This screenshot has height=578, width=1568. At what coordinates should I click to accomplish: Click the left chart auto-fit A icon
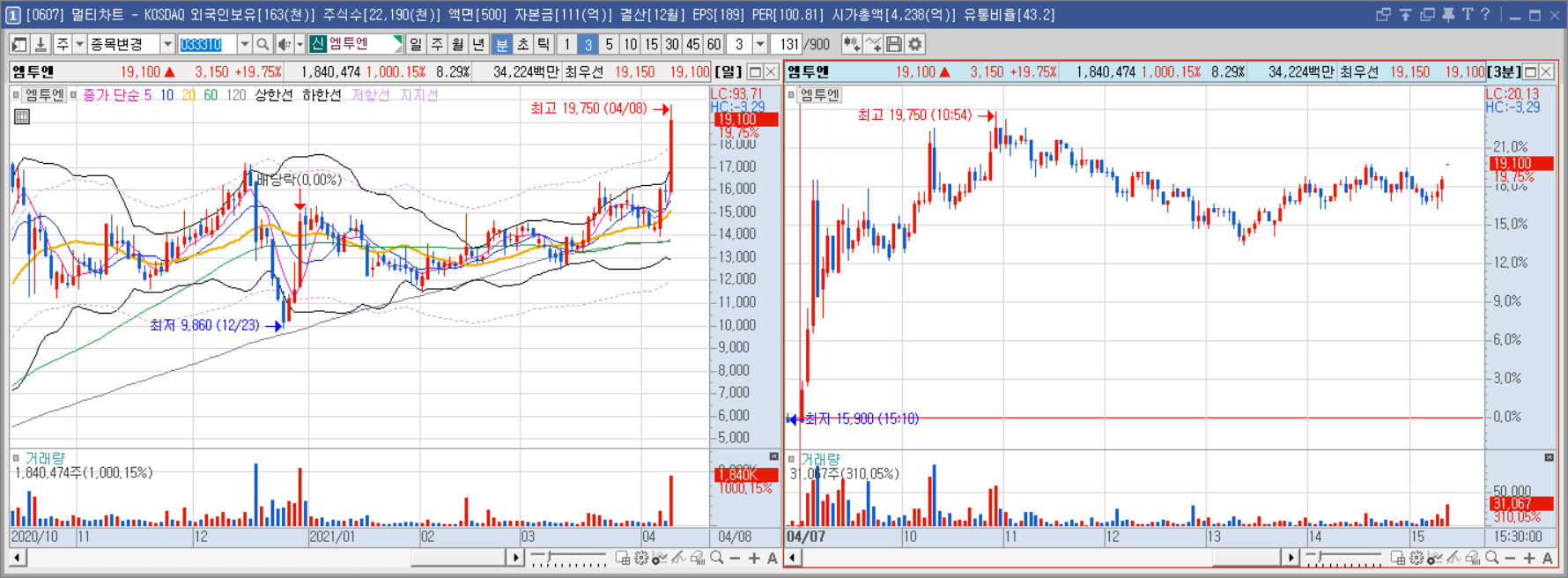[x=773, y=558]
